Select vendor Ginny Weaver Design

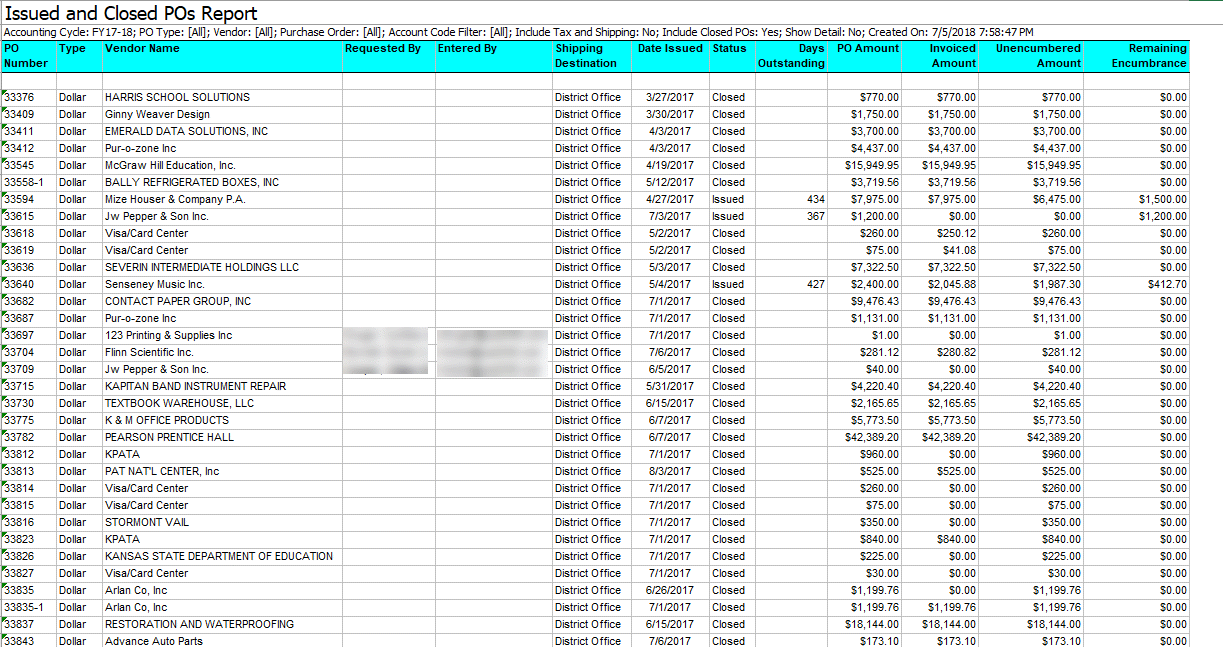coord(157,115)
